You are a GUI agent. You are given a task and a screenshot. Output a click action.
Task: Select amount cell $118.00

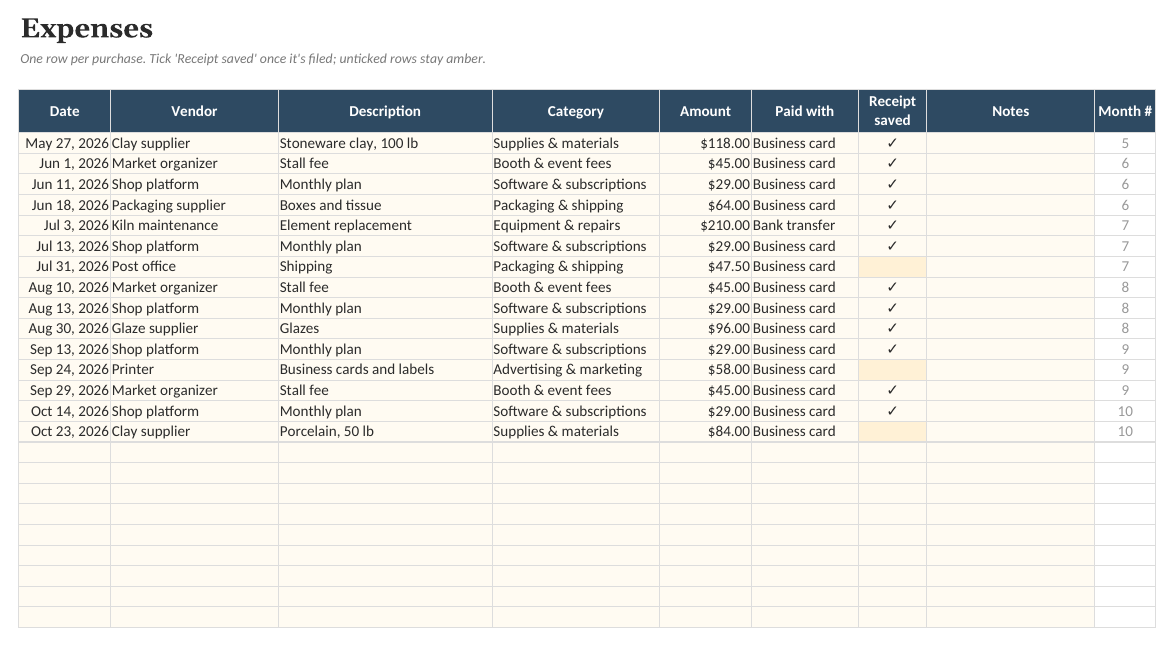point(705,143)
